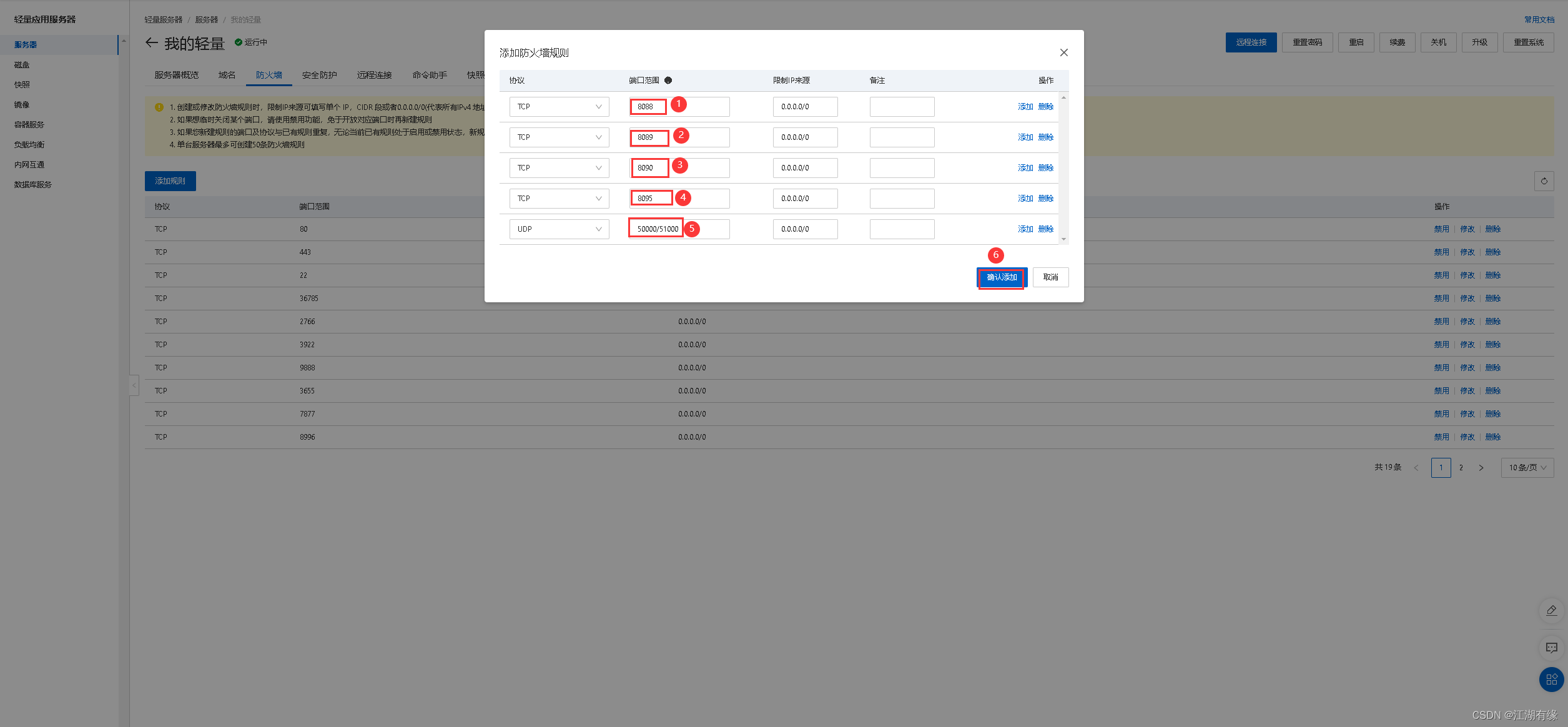Select 磁盘 in the left sidebar

[x=22, y=65]
